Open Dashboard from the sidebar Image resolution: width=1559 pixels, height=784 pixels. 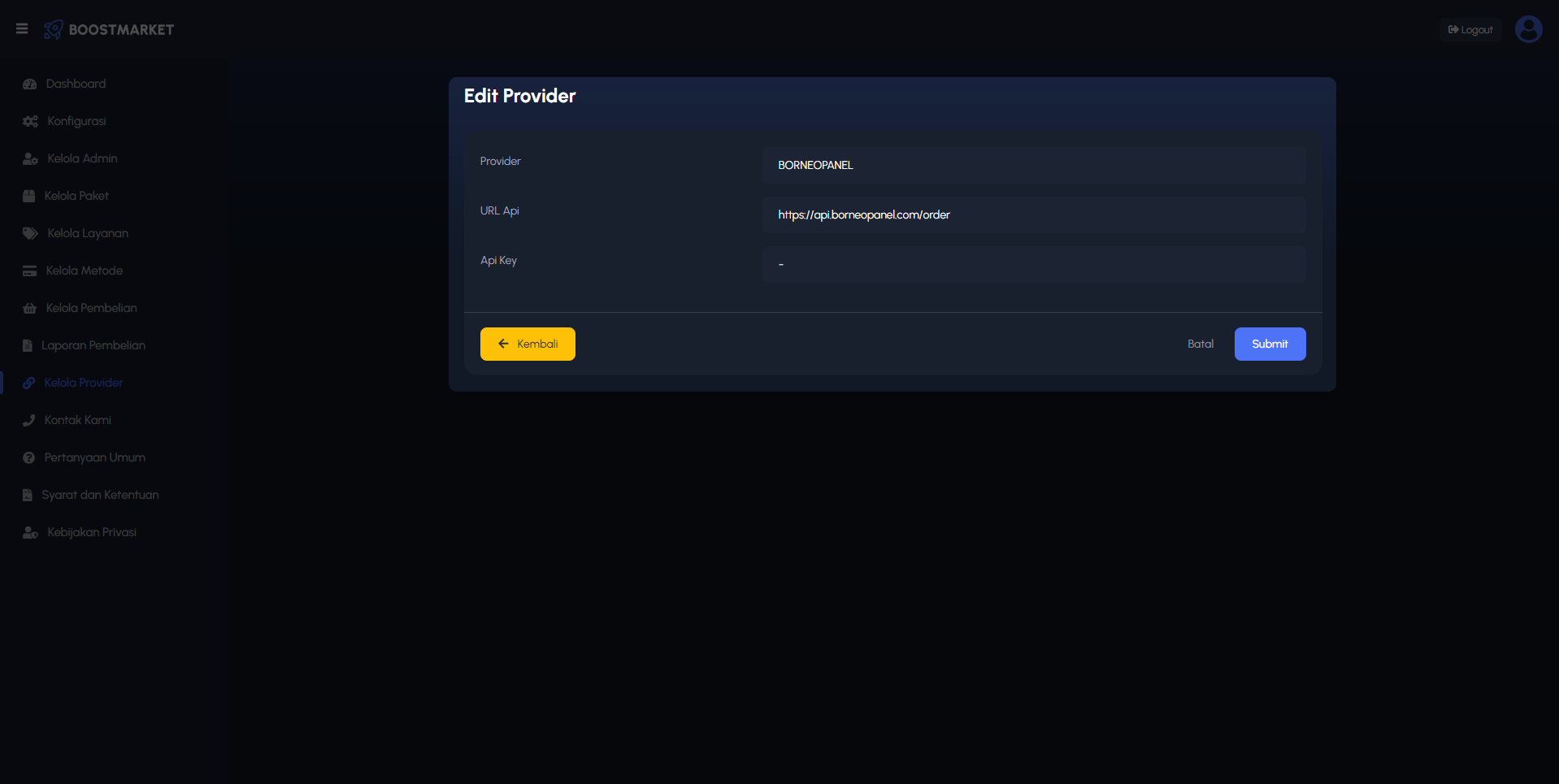tap(76, 84)
